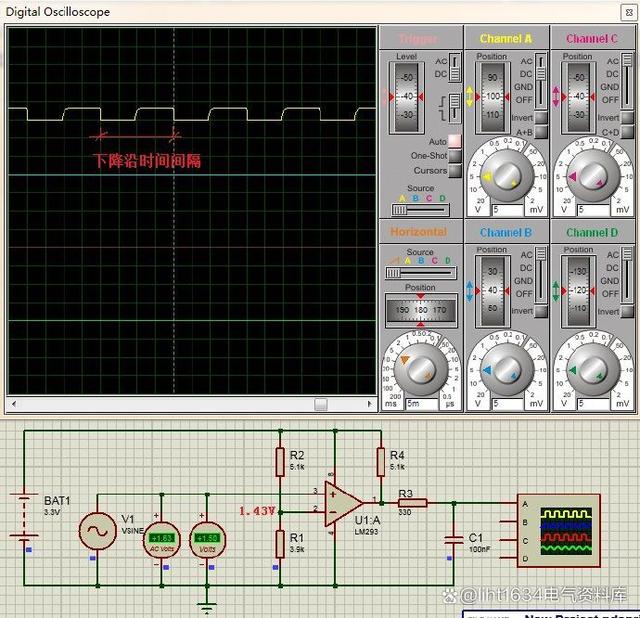Click the AC voltmeter showing +1.63
This screenshot has height=618, width=640.
162,539
